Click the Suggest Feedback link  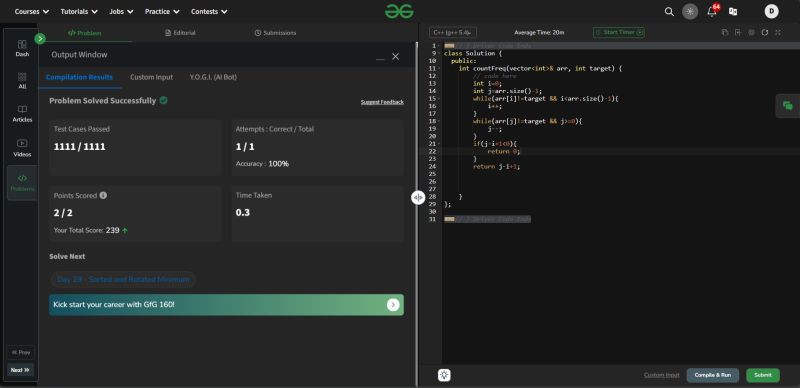tap(382, 102)
